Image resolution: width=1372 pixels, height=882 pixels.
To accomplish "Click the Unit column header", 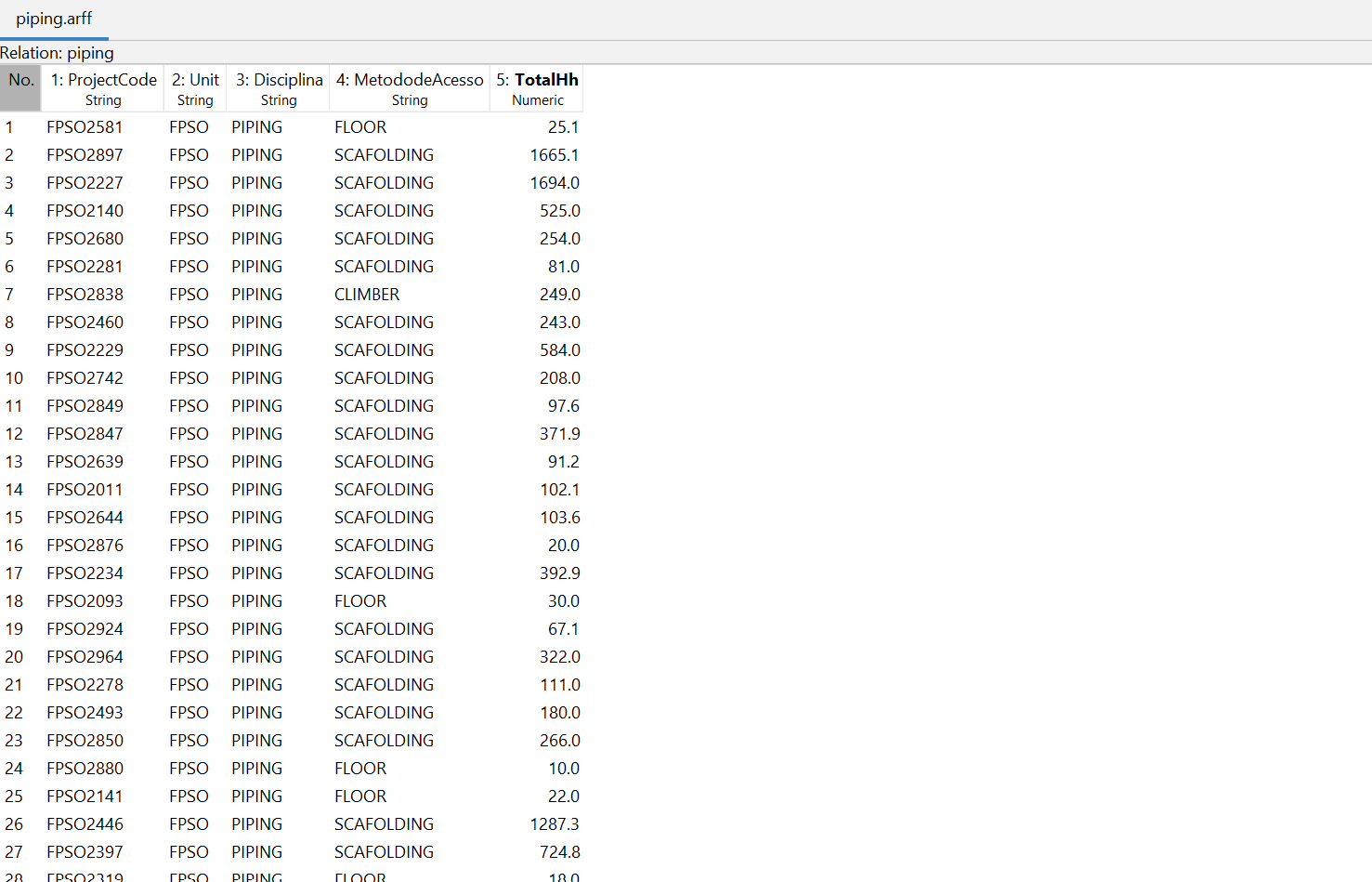I will [x=195, y=88].
